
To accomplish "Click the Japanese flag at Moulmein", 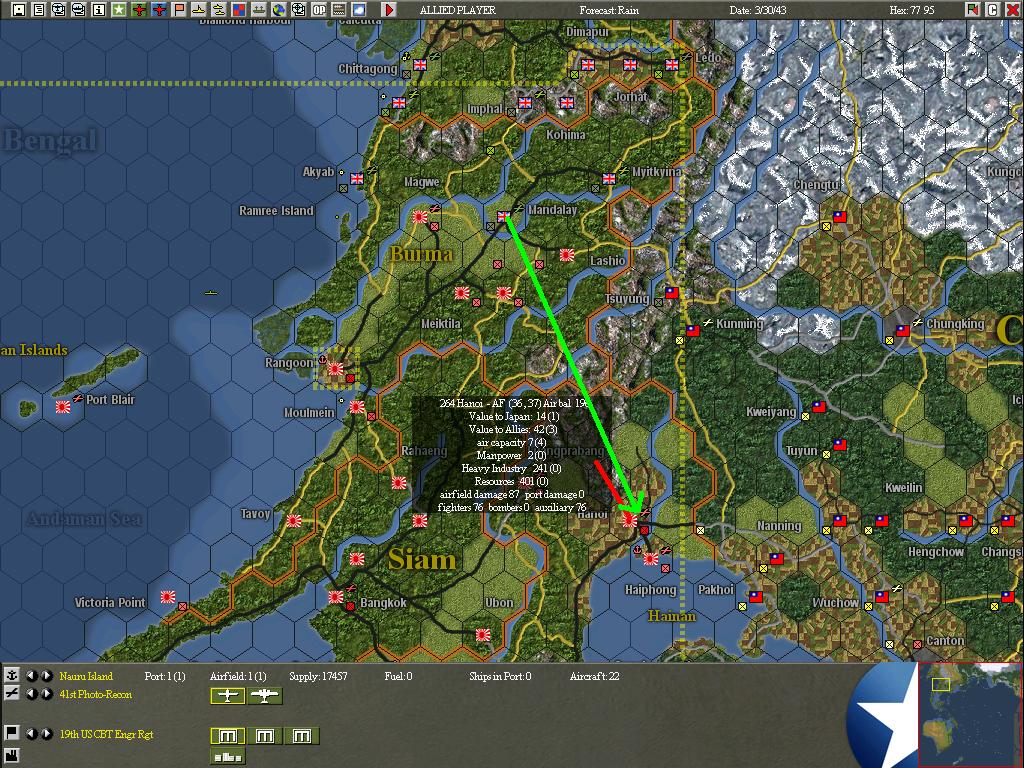I will 357,406.
